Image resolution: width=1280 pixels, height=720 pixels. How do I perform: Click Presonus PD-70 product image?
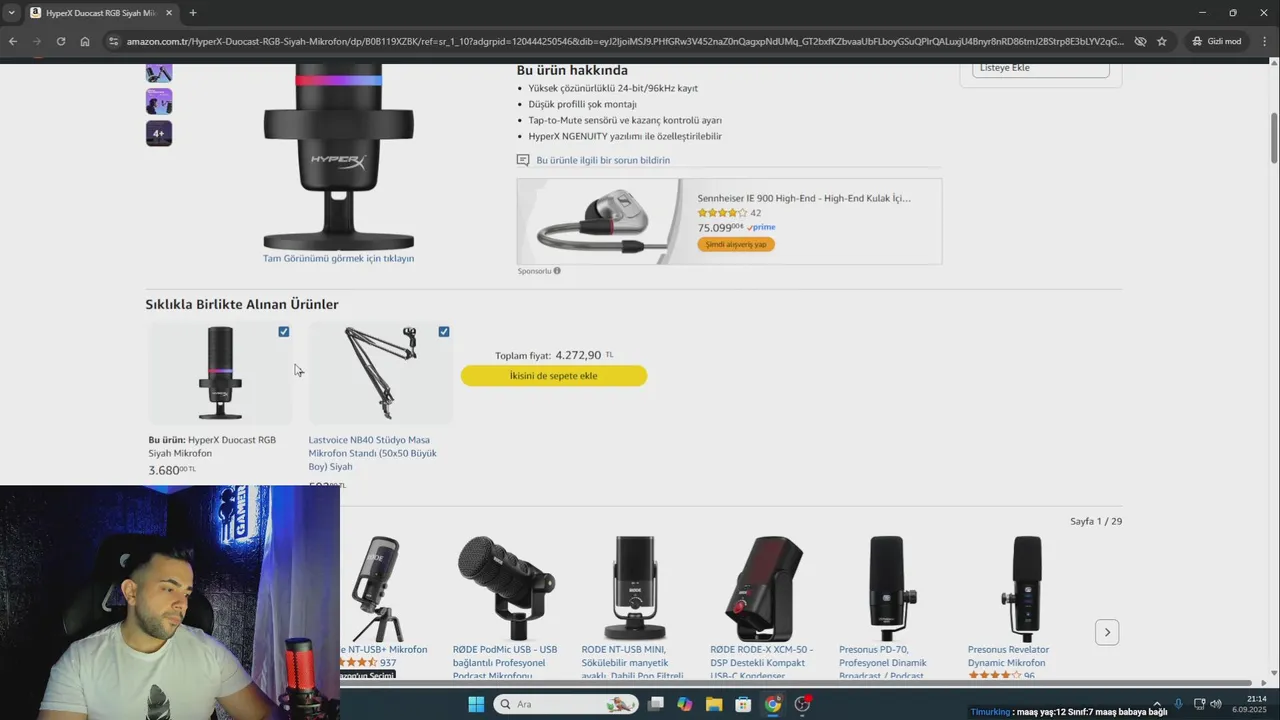(x=892, y=587)
